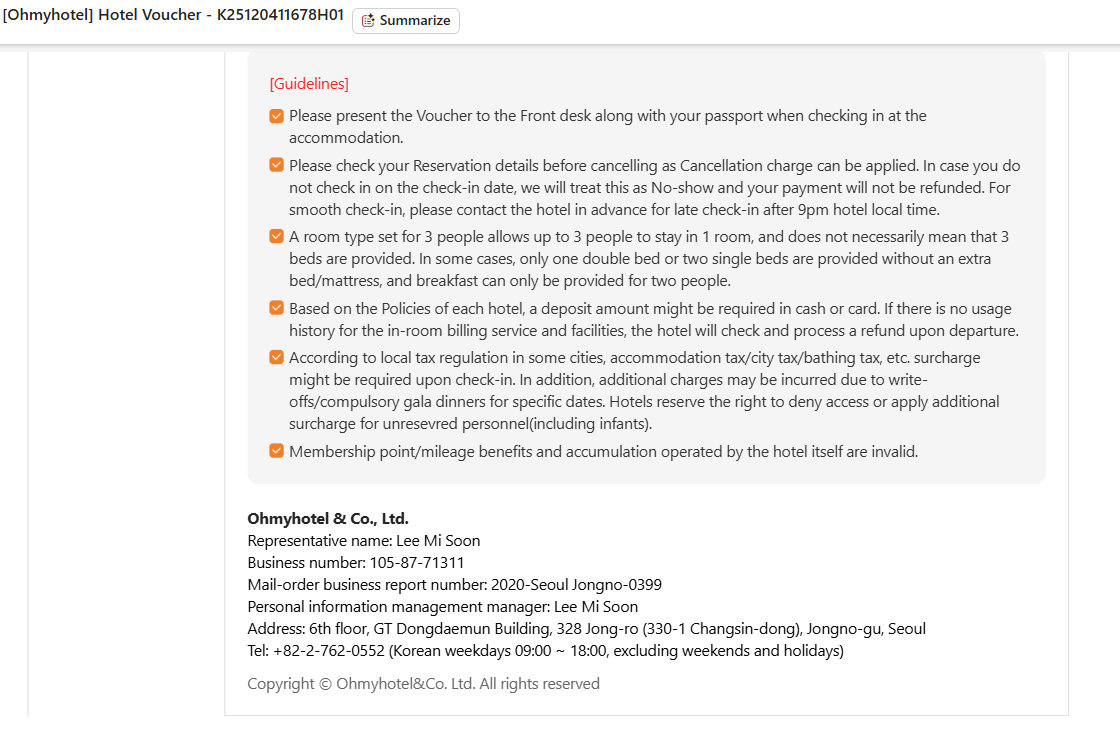1120x744 pixels.
Task: Click the Summarize sparkle icon
Action: [x=368, y=21]
